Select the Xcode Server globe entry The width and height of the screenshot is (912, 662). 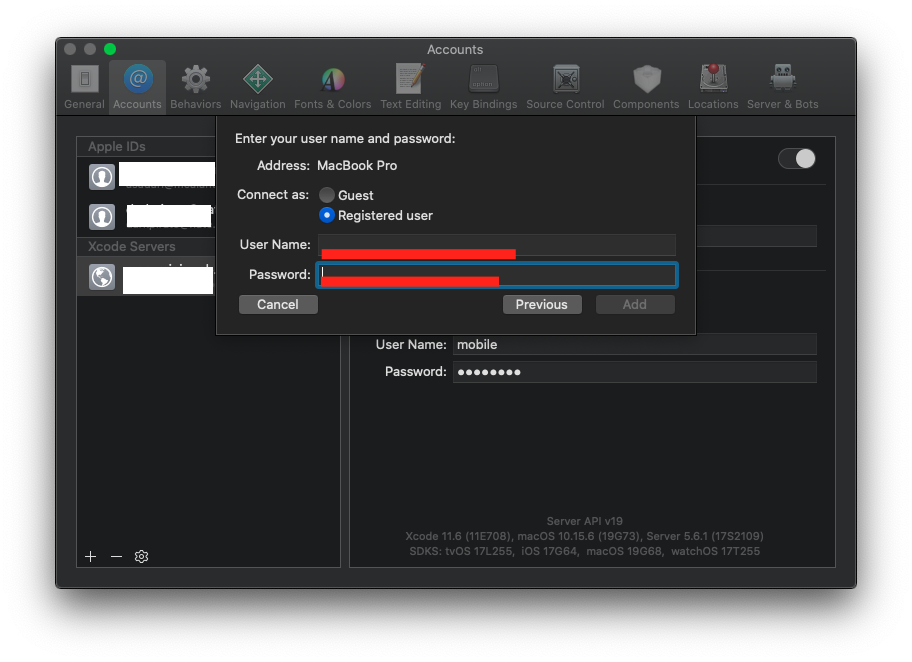[102, 277]
